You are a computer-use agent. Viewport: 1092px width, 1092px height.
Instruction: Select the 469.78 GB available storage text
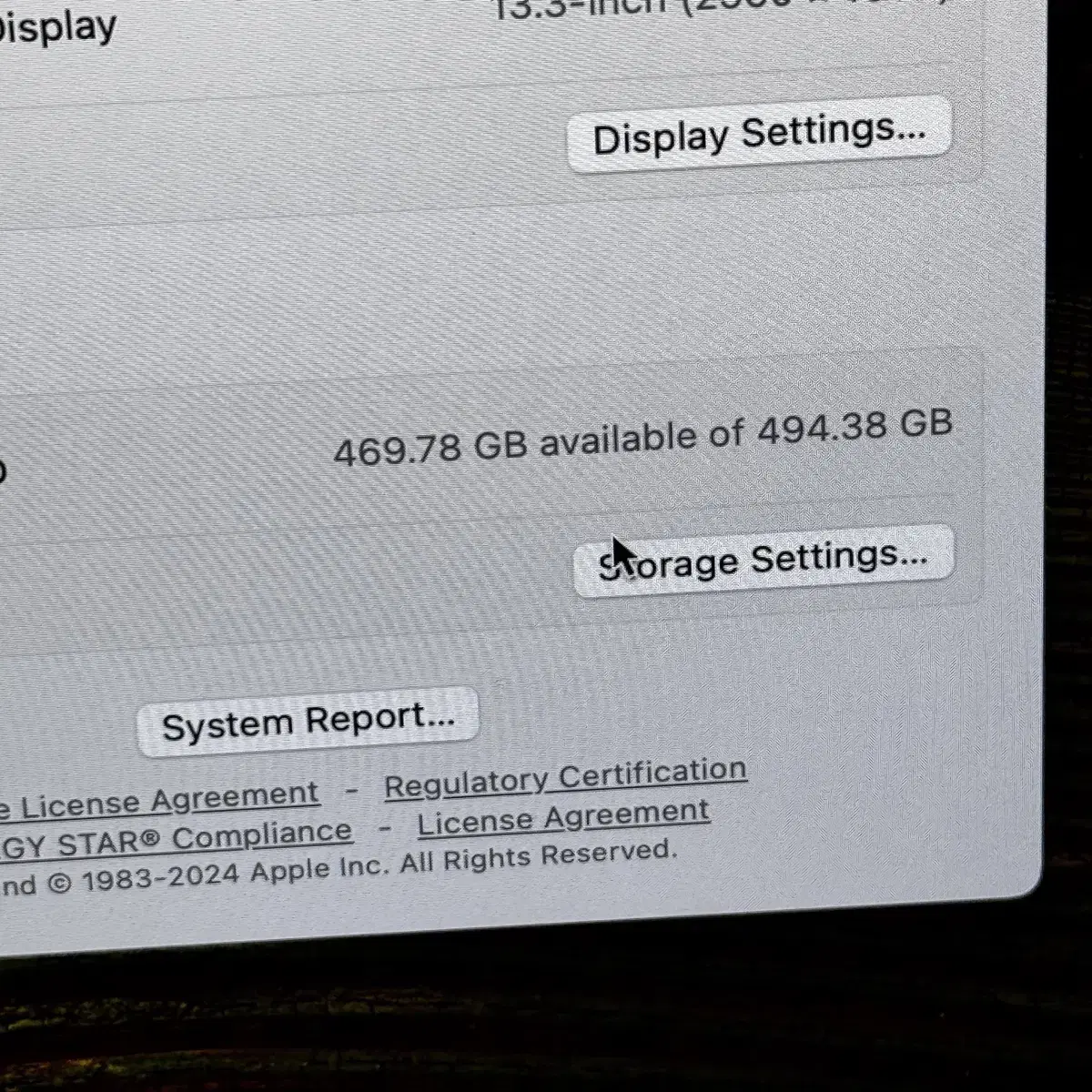642,437
